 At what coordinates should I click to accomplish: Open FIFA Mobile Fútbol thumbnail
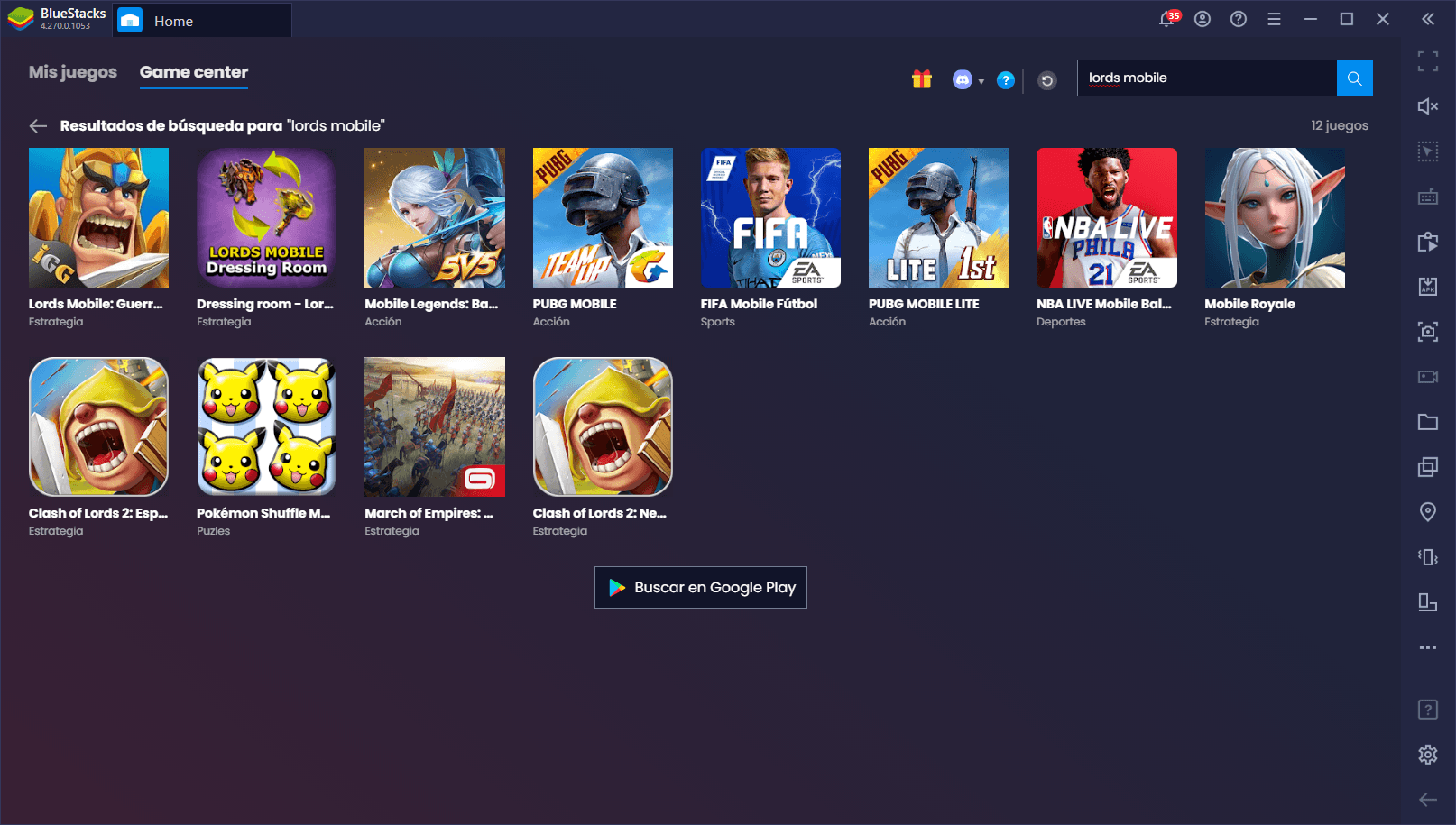pos(770,217)
